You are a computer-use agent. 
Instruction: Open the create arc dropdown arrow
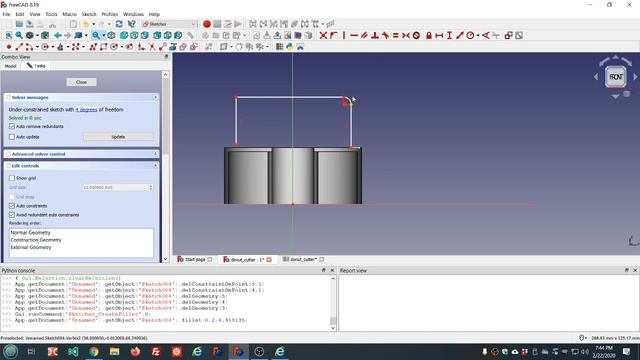pos(37,47)
